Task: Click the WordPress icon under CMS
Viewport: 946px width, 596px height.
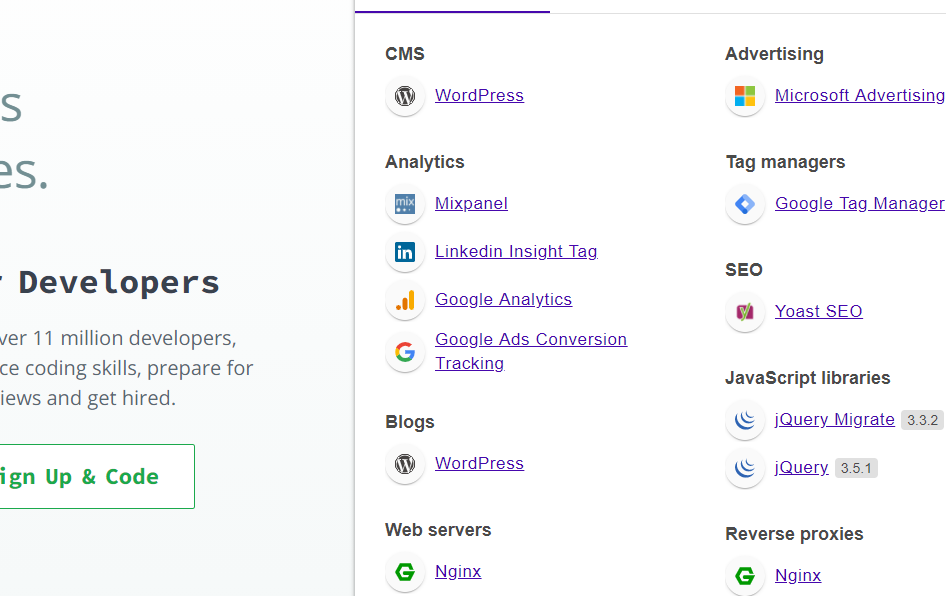Action: (x=405, y=96)
